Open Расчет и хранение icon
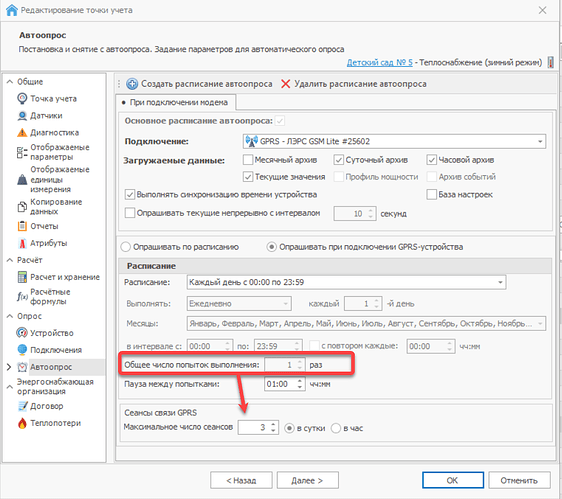Screen dimensions: 562x499 (x=22, y=277)
